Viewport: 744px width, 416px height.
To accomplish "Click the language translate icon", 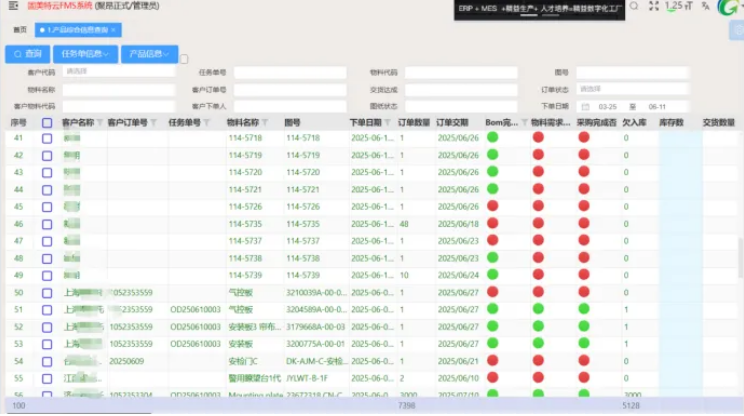I will click(706, 6).
